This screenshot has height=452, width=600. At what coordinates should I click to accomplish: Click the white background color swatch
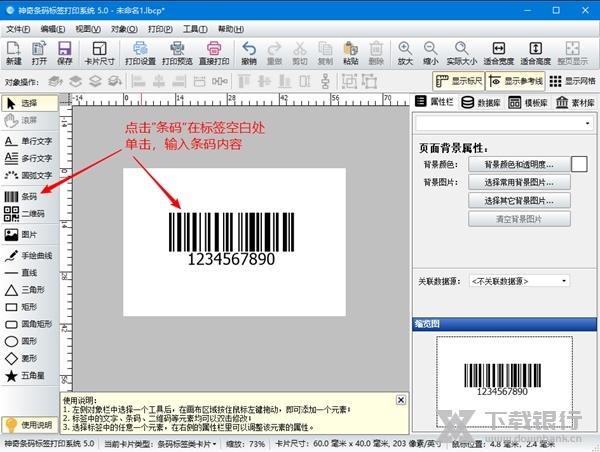point(579,164)
